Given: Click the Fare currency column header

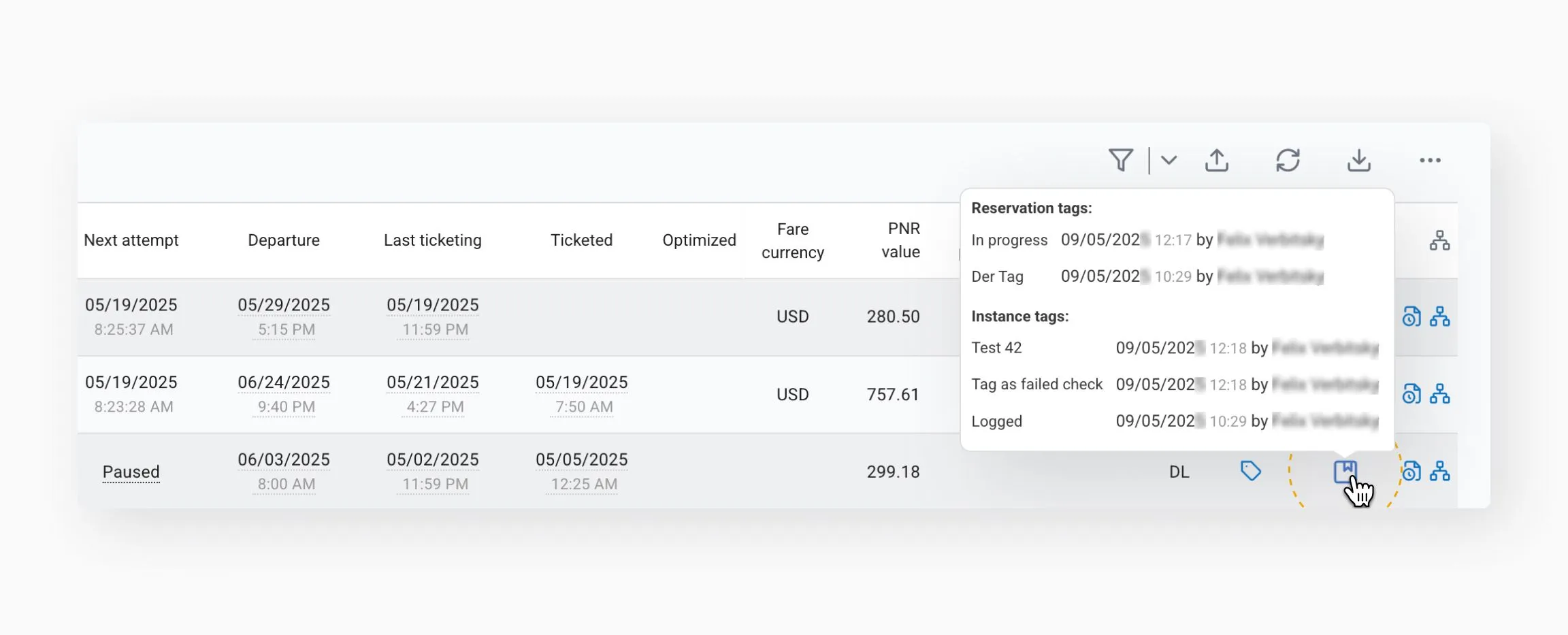Looking at the screenshot, I should coord(792,240).
